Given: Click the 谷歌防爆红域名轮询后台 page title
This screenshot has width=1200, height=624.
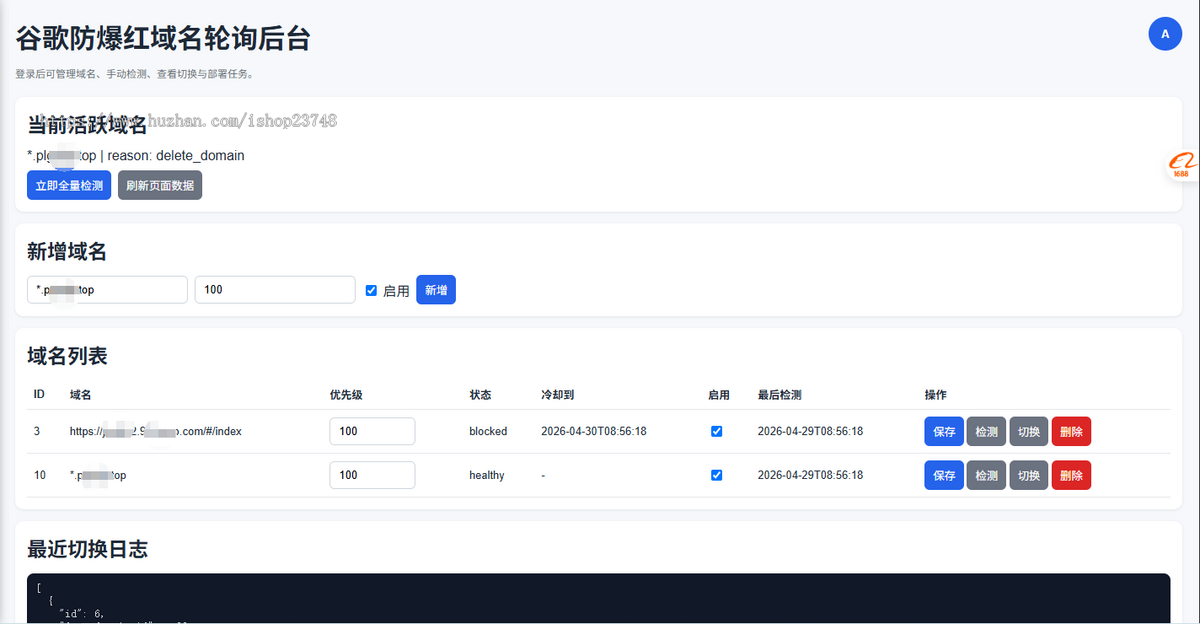Looking at the screenshot, I should point(163,38).
